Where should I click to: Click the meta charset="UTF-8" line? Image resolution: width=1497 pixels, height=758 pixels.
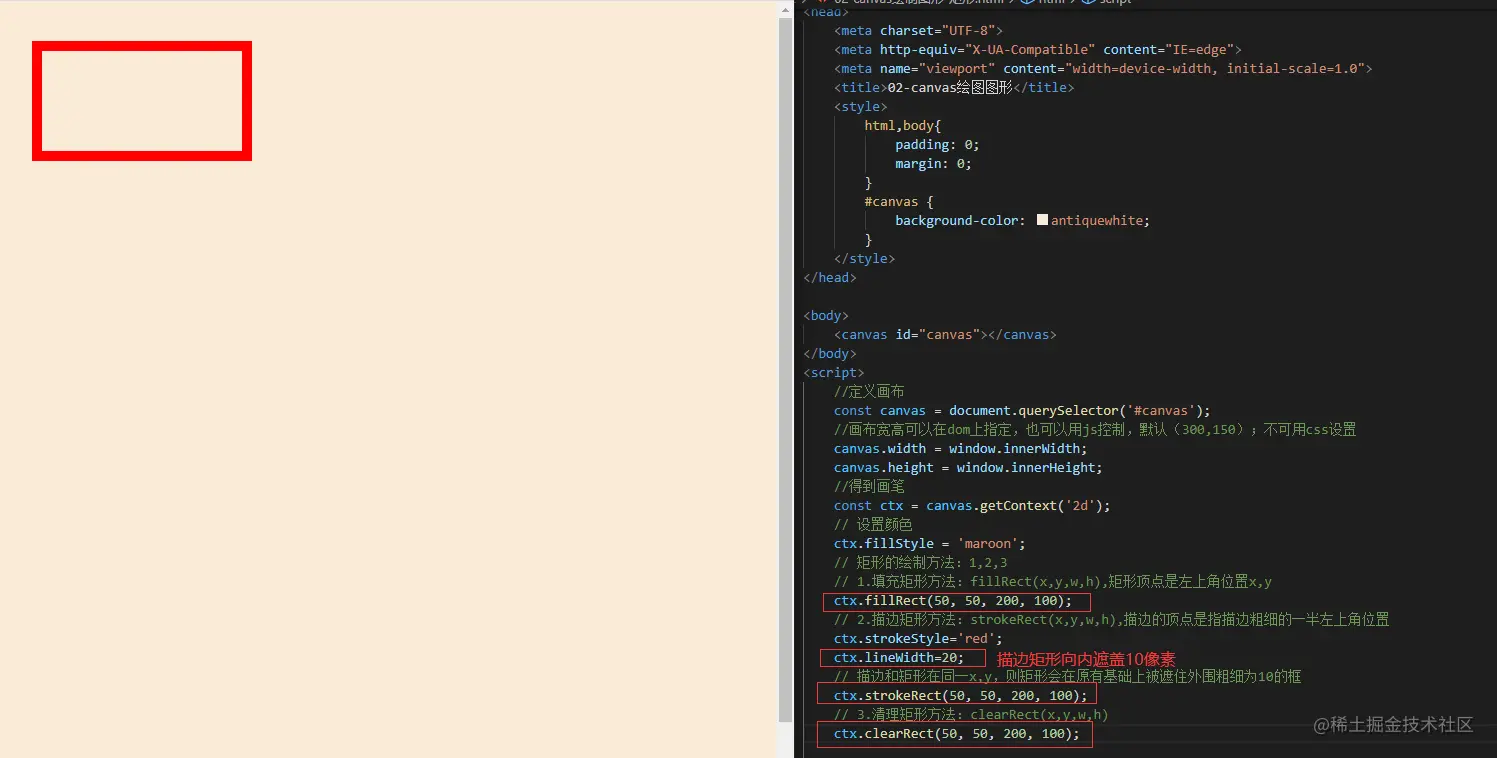pos(918,30)
